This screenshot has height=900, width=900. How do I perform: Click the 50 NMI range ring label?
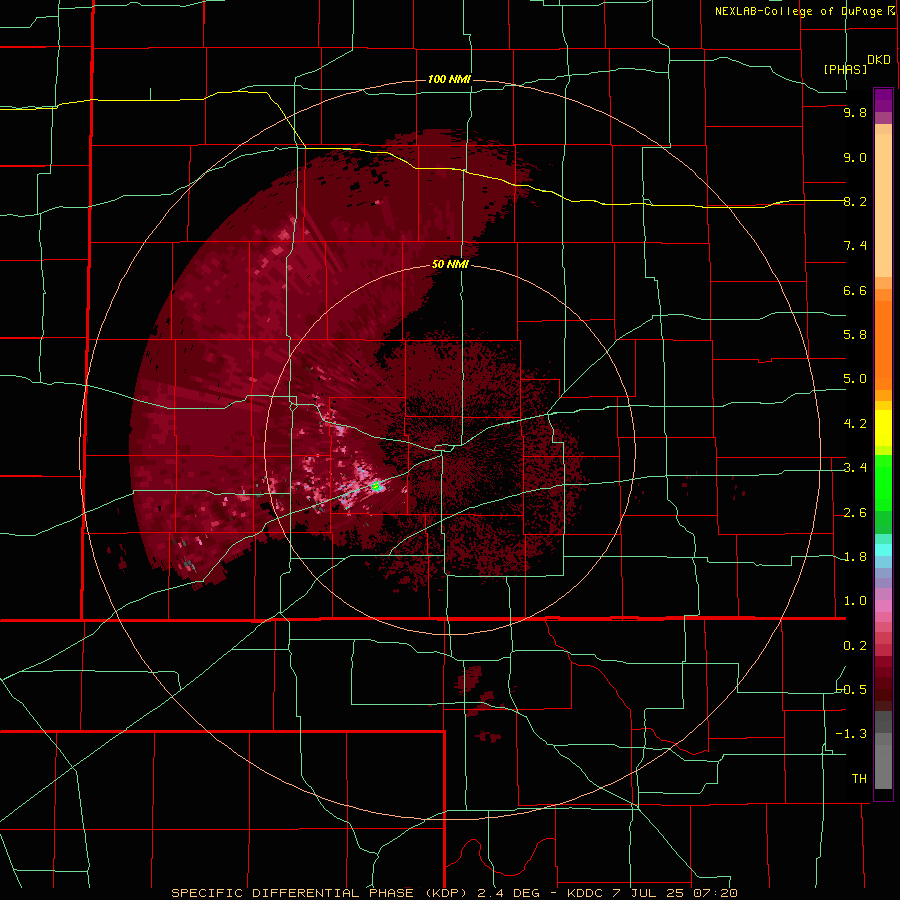(x=450, y=265)
